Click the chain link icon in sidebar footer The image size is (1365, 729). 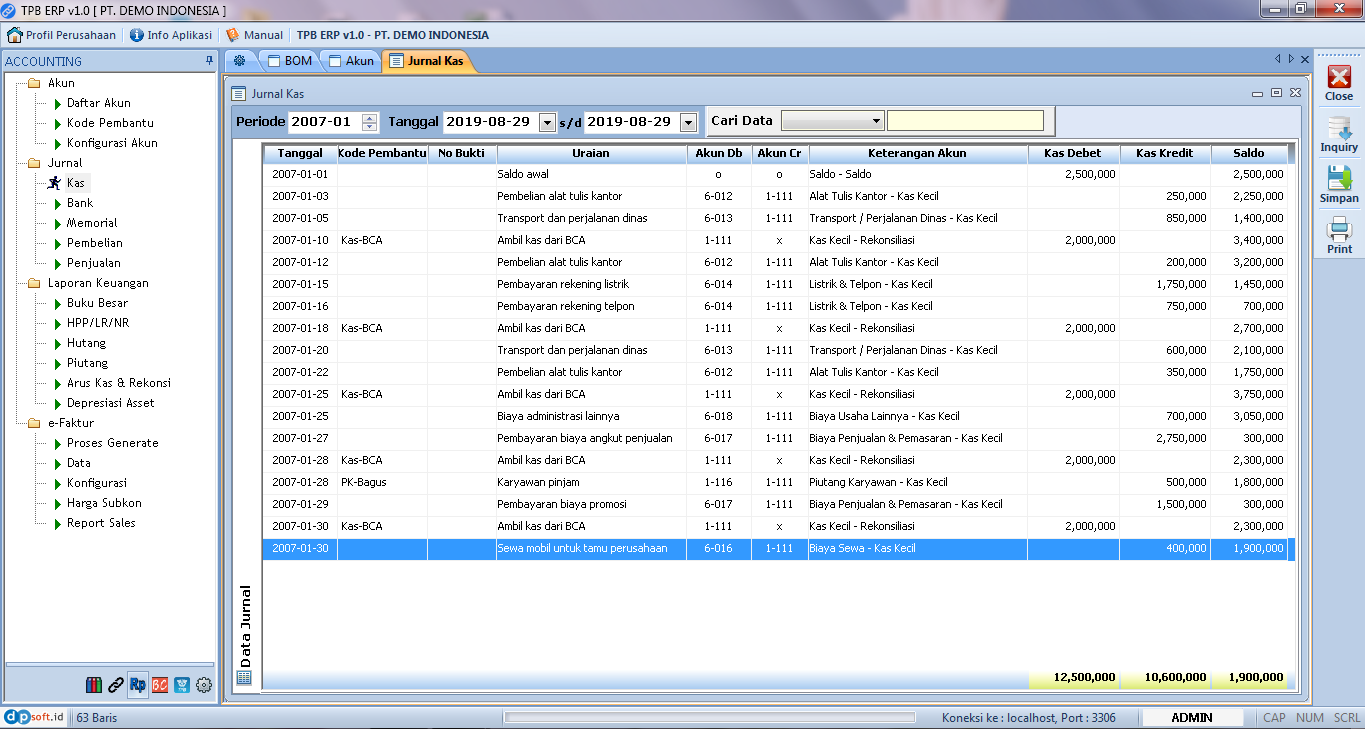tap(116, 685)
